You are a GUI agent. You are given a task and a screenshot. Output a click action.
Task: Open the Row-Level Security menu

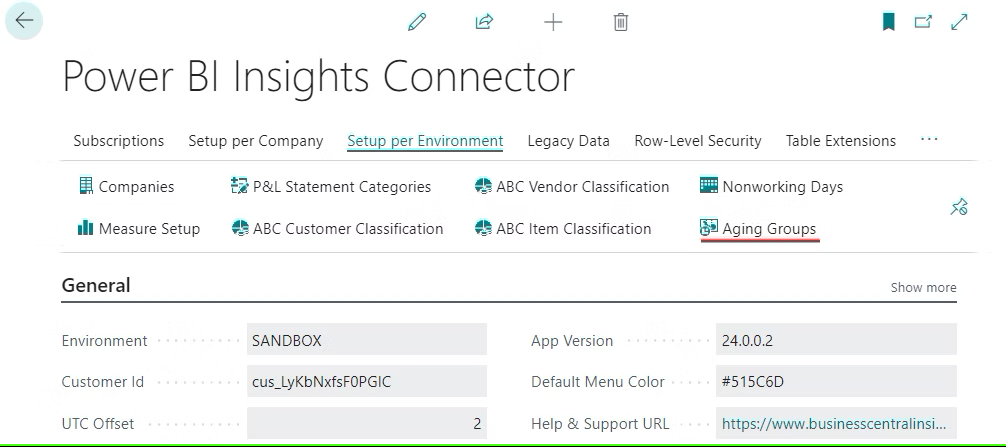698,141
